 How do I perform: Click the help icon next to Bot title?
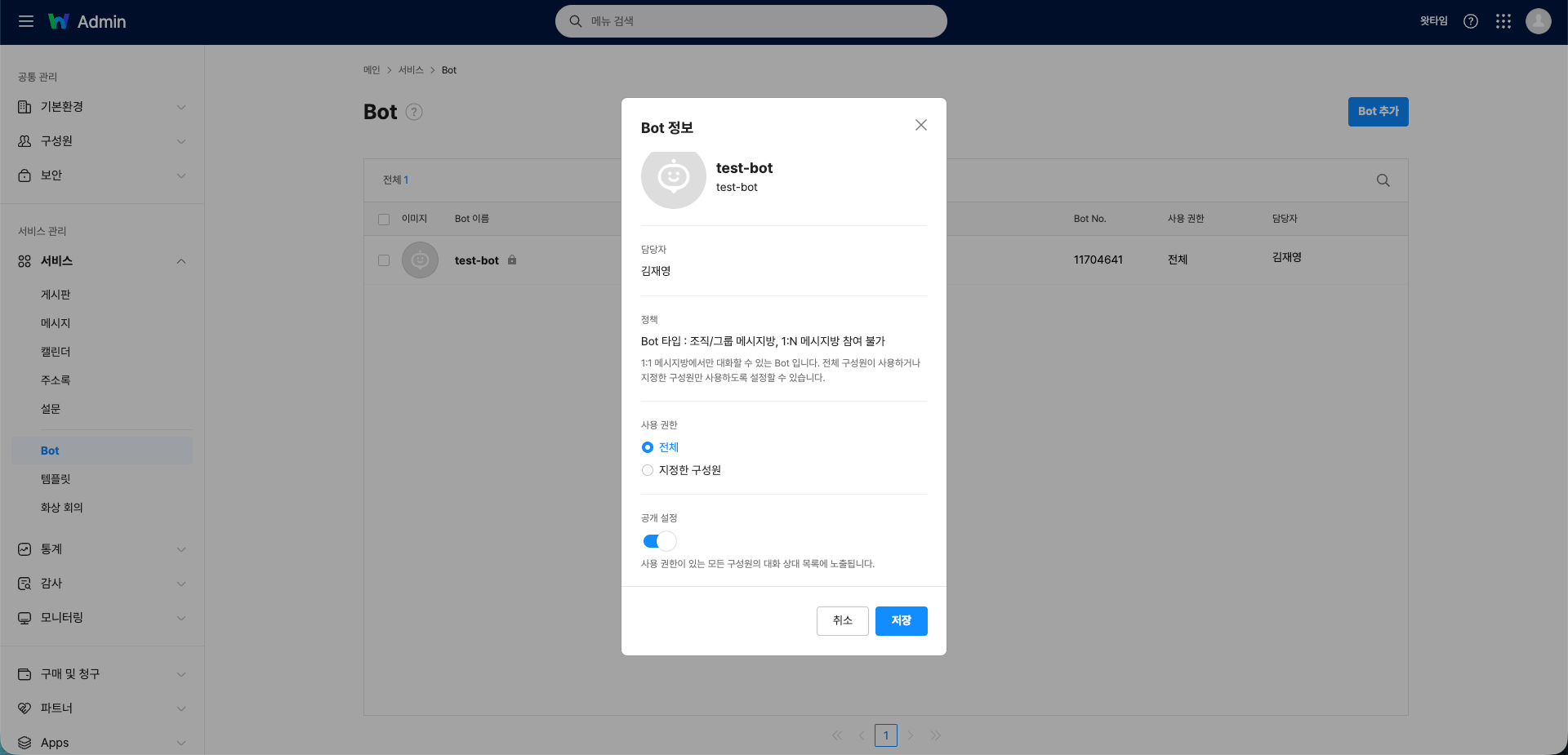[x=414, y=113]
